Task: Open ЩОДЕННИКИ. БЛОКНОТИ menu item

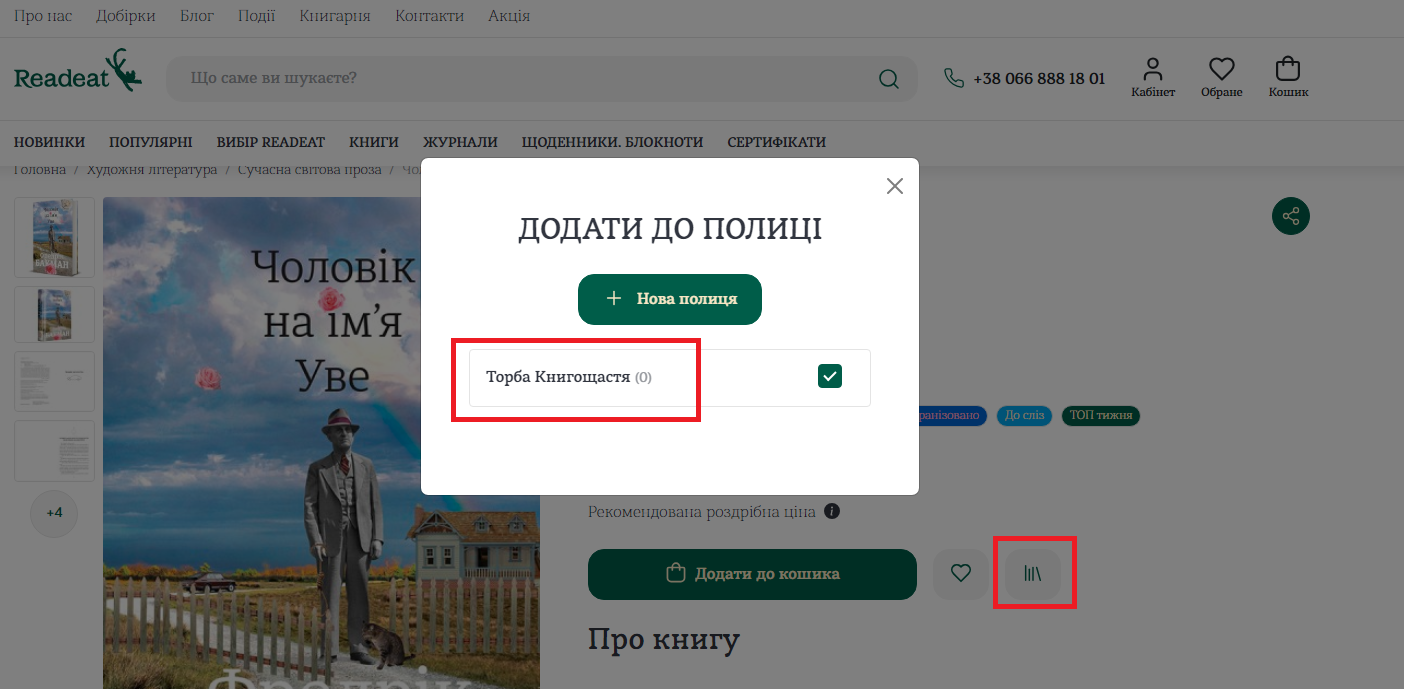Action: click(x=612, y=142)
